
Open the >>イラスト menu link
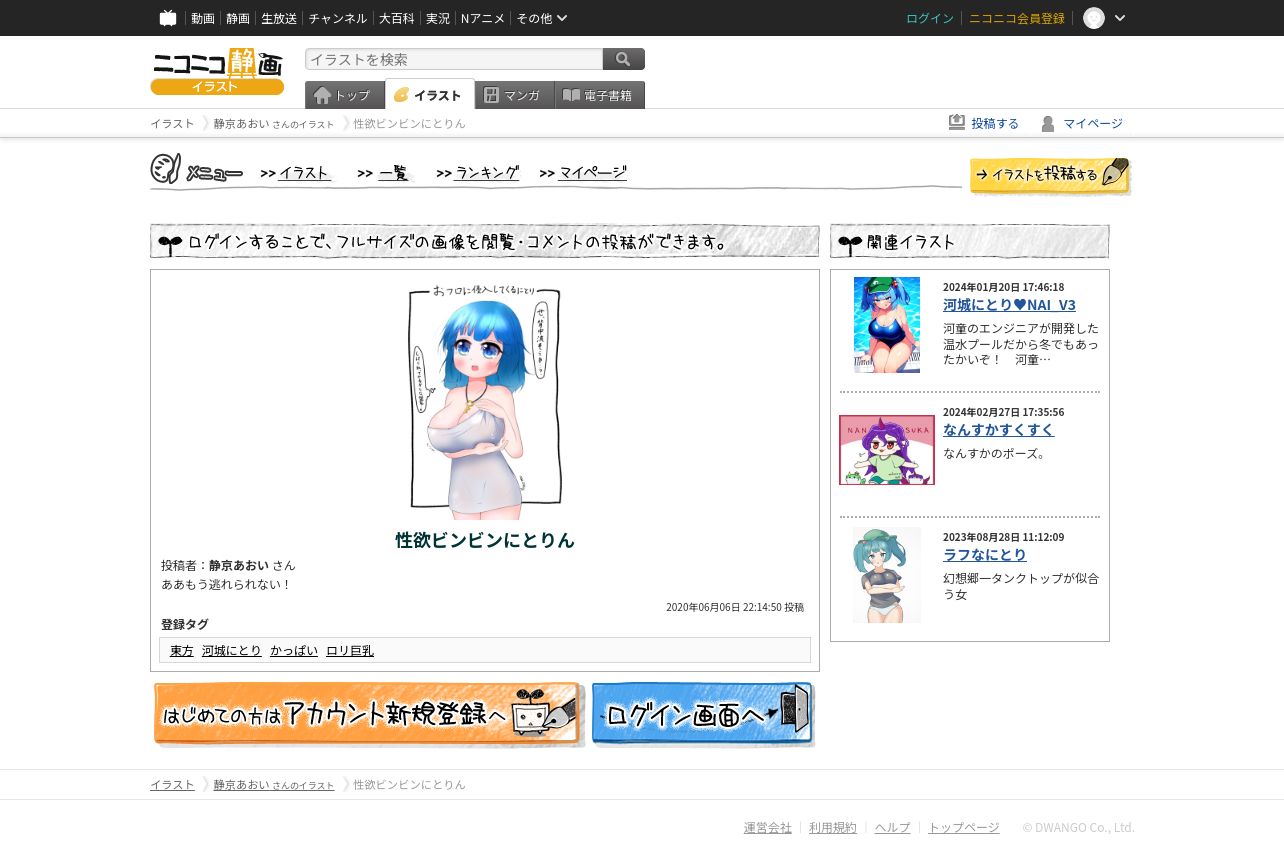point(296,173)
